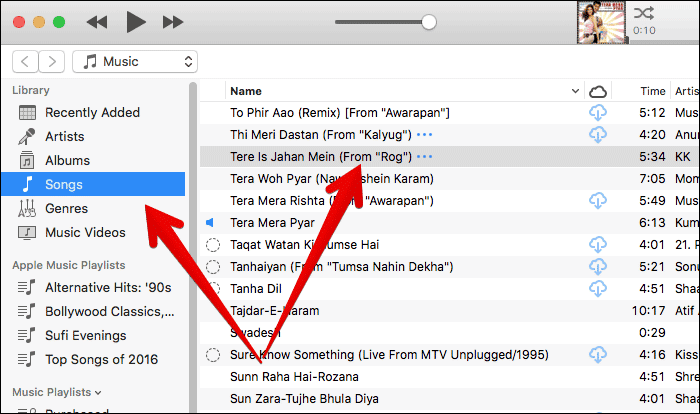Open more options for Tere Is Jahan Mein
The height and width of the screenshot is (414, 700).
tap(424, 157)
